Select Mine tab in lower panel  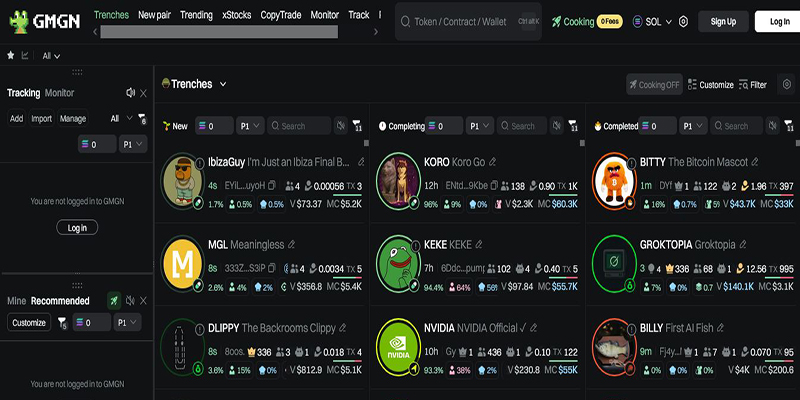coord(16,301)
